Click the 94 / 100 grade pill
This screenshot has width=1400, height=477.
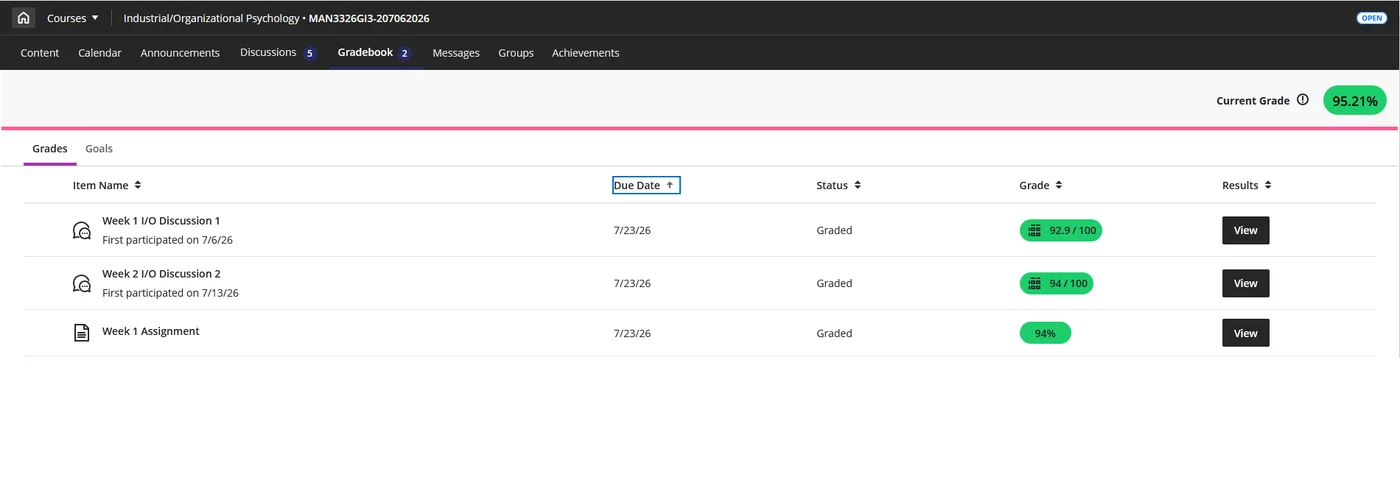pyautogui.click(x=1056, y=283)
